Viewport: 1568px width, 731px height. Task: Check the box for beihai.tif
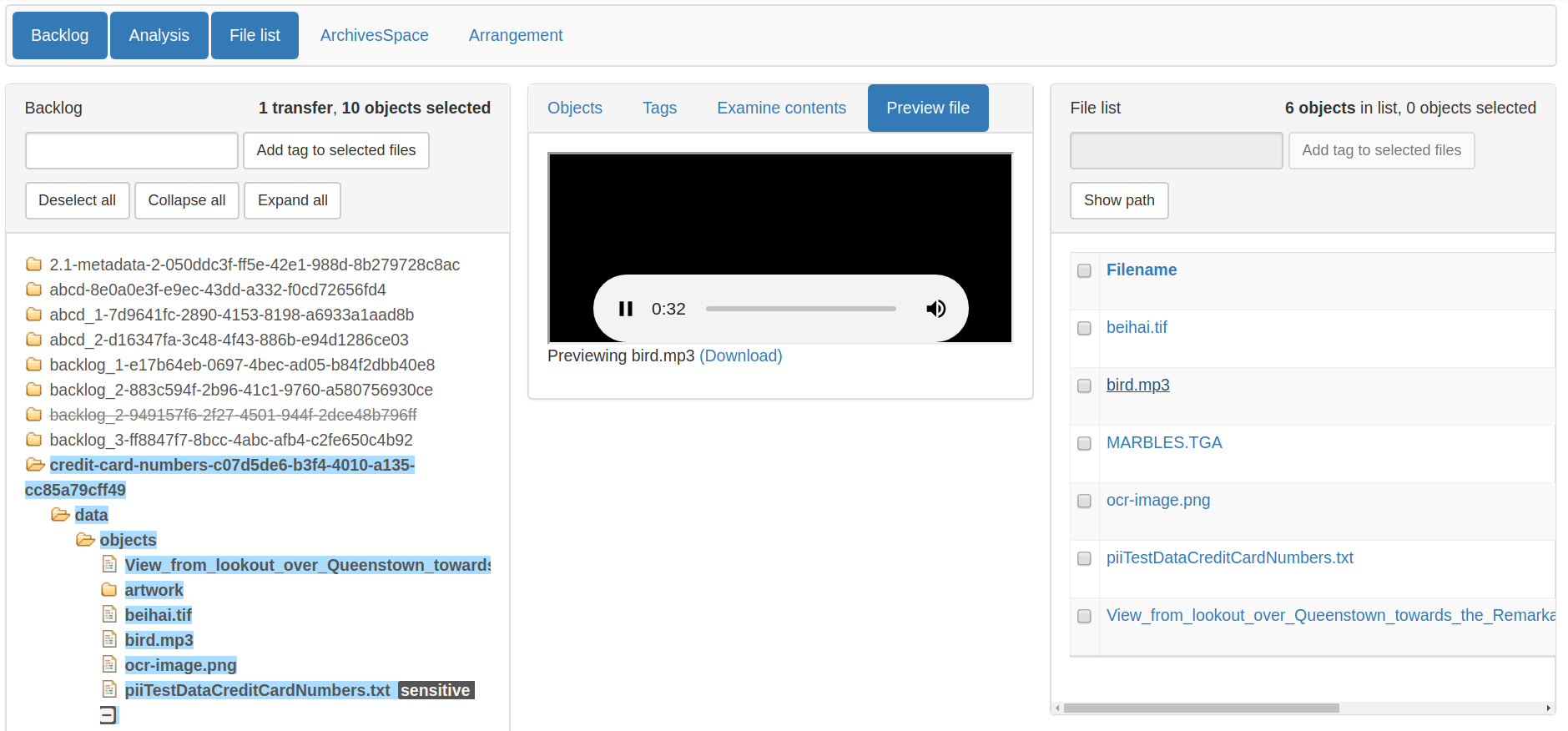(1084, 328)
